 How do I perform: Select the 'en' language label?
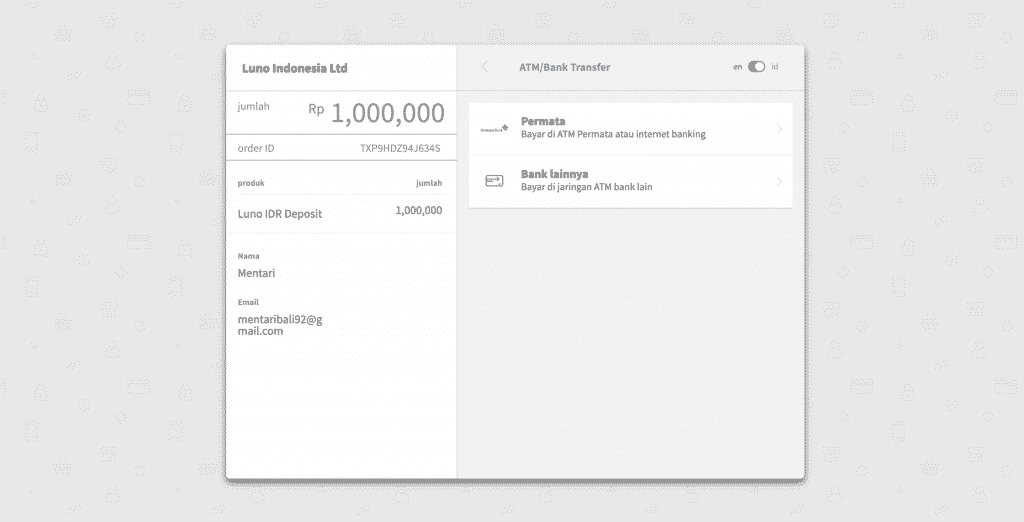[737, 67]
